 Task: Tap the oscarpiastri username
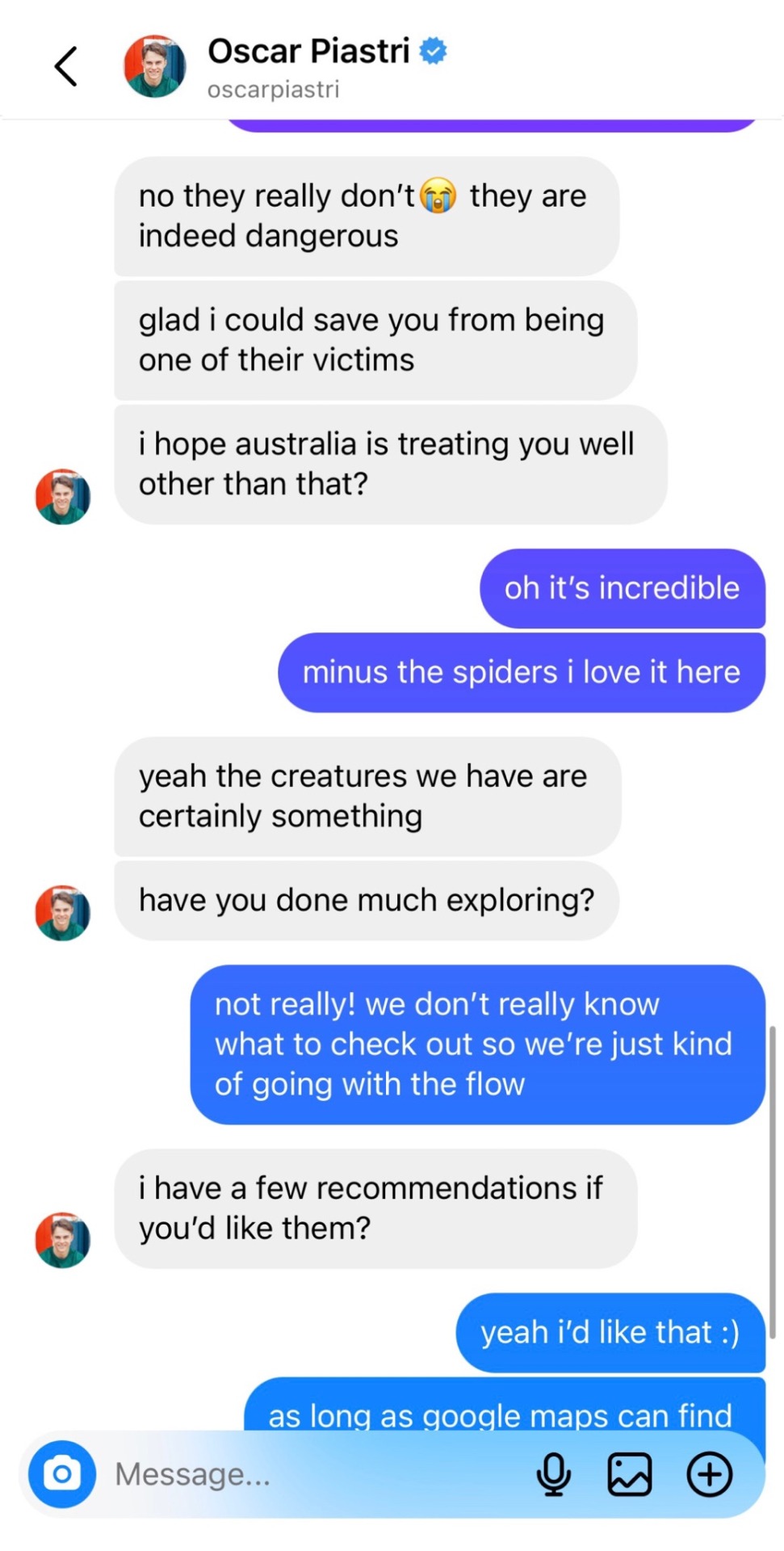[x=273, y=90]
